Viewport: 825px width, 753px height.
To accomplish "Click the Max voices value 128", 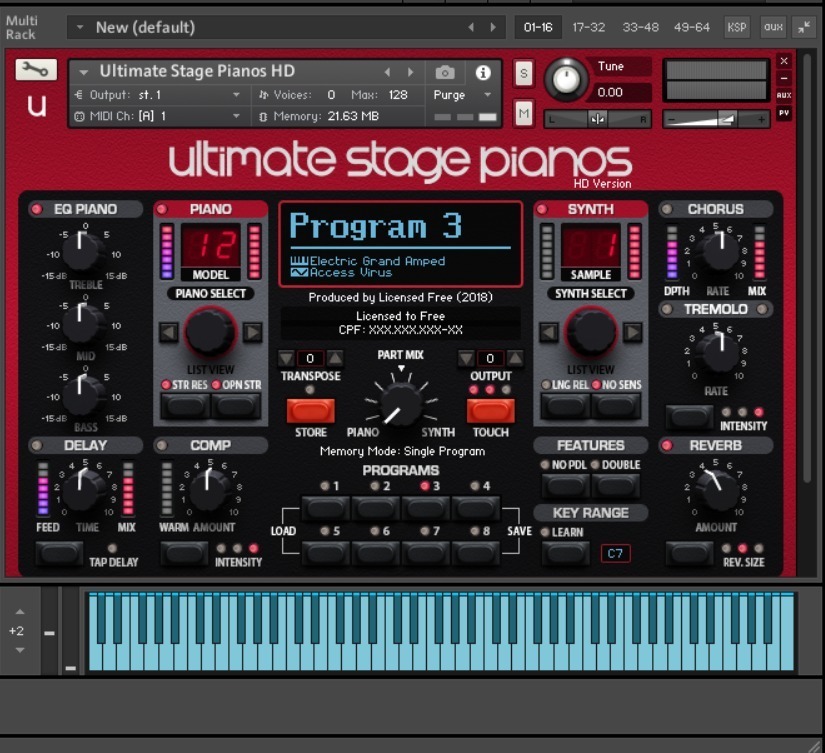I will tap(398, 95).
